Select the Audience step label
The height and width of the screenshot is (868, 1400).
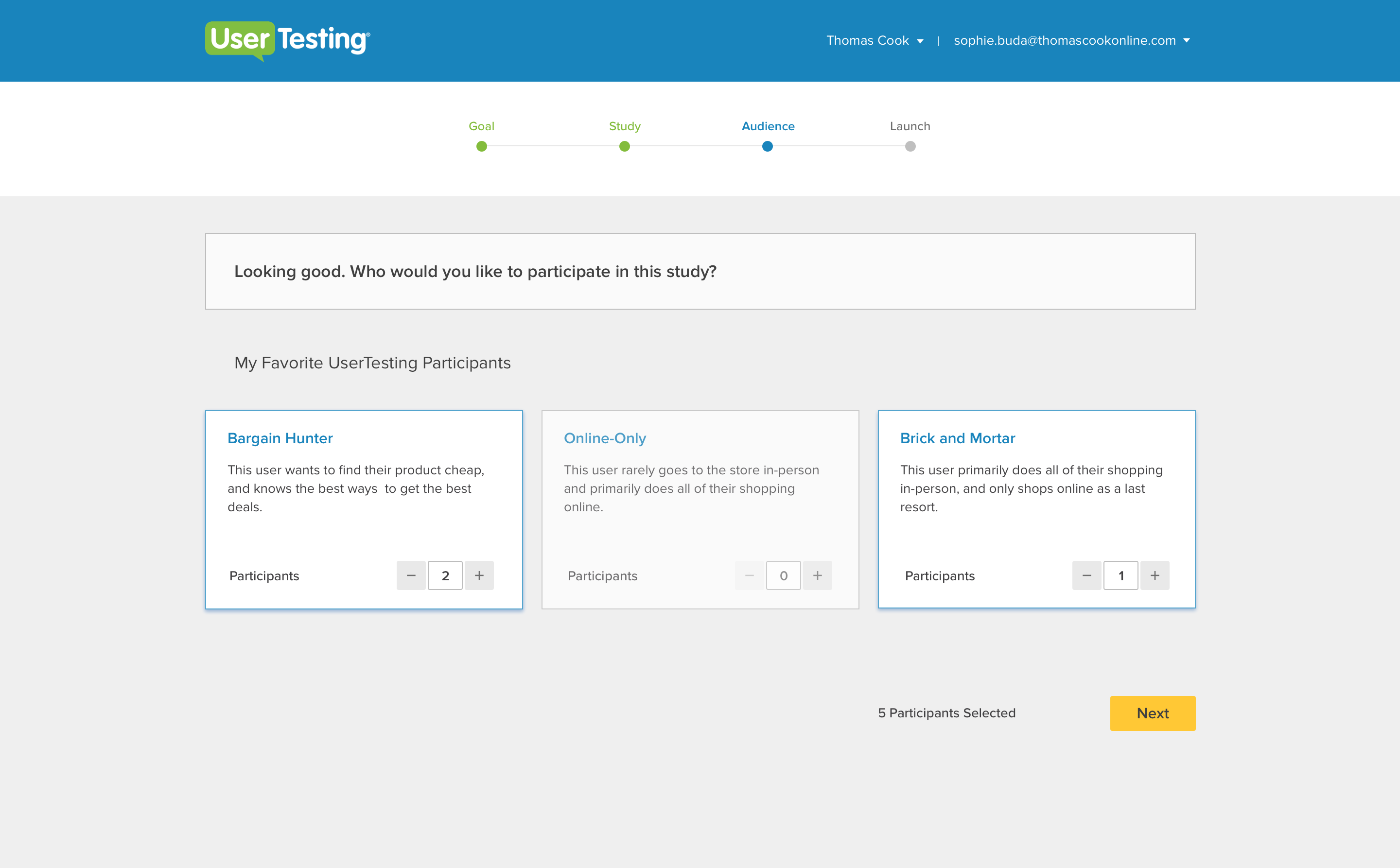tap(768, 126)
